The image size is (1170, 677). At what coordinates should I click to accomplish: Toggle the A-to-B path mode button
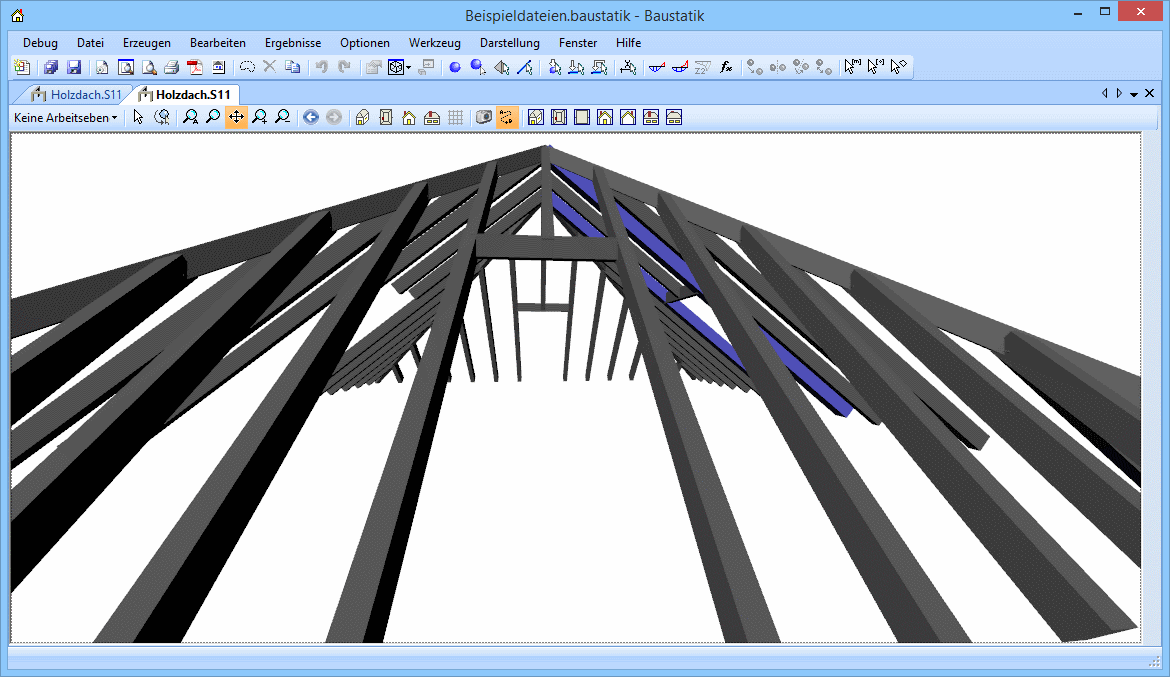point(508,118)
